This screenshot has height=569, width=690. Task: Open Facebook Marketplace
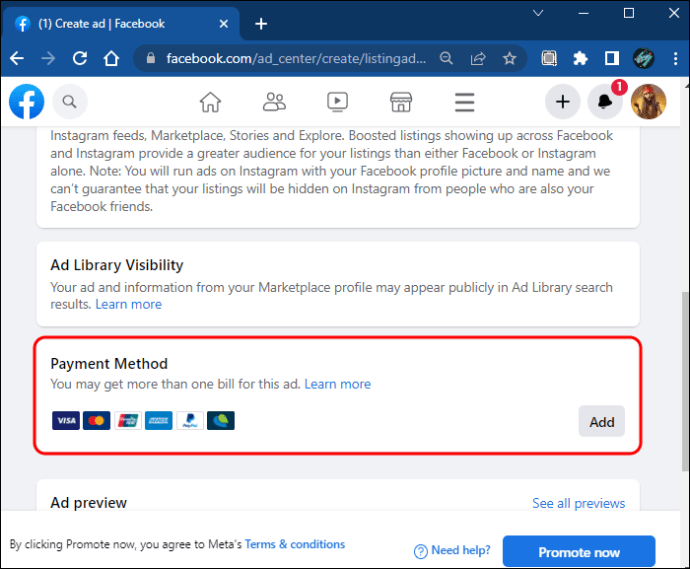401,102
